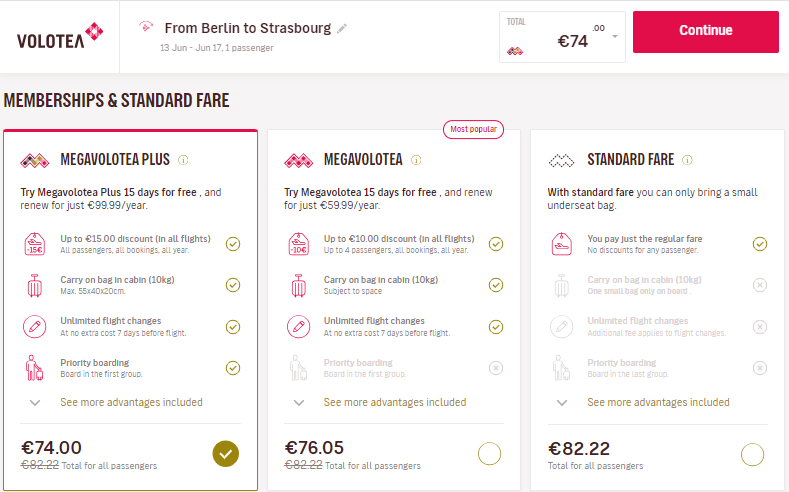Edit trip with pencil icon beside Strasbourg
Viewport: 789px width, 492px height.
tap(342, 29)
